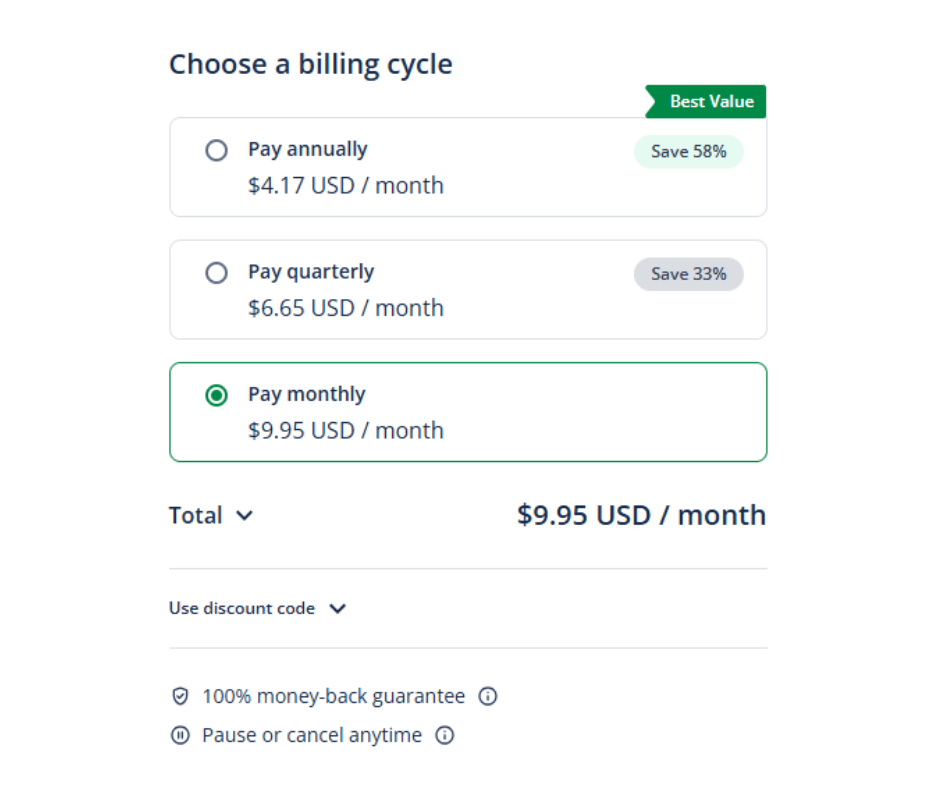Screen dimensions: 940x788
Task: Open info icon beside money-back guarantee
Action: (x=488, y=696)
